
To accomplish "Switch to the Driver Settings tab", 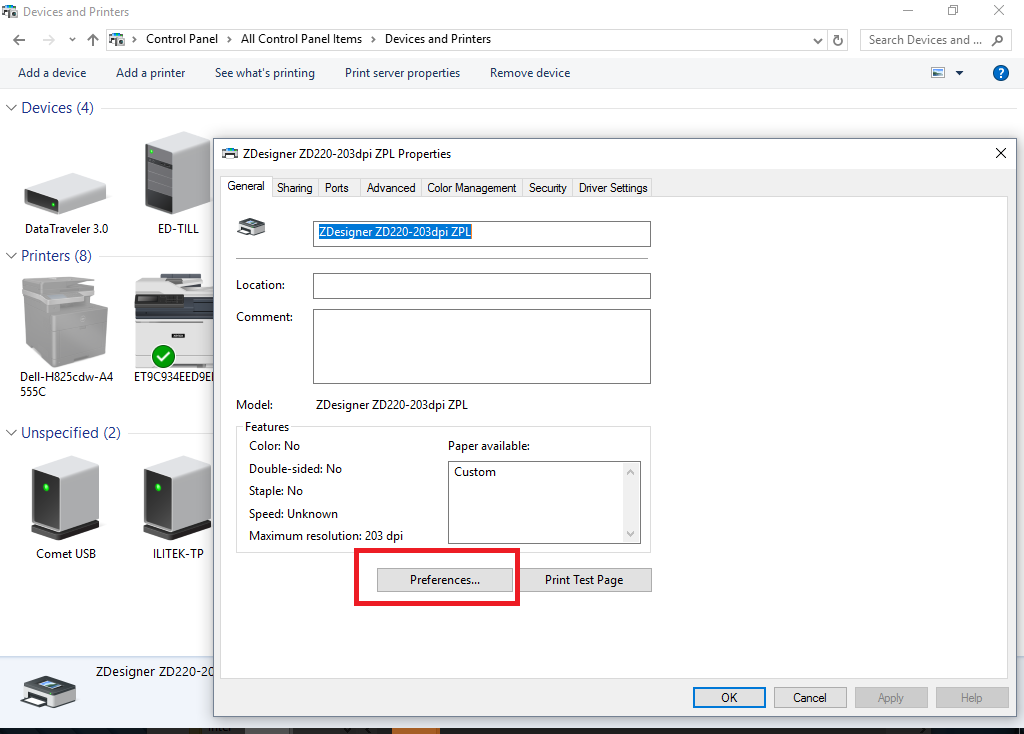I will 613,188.
